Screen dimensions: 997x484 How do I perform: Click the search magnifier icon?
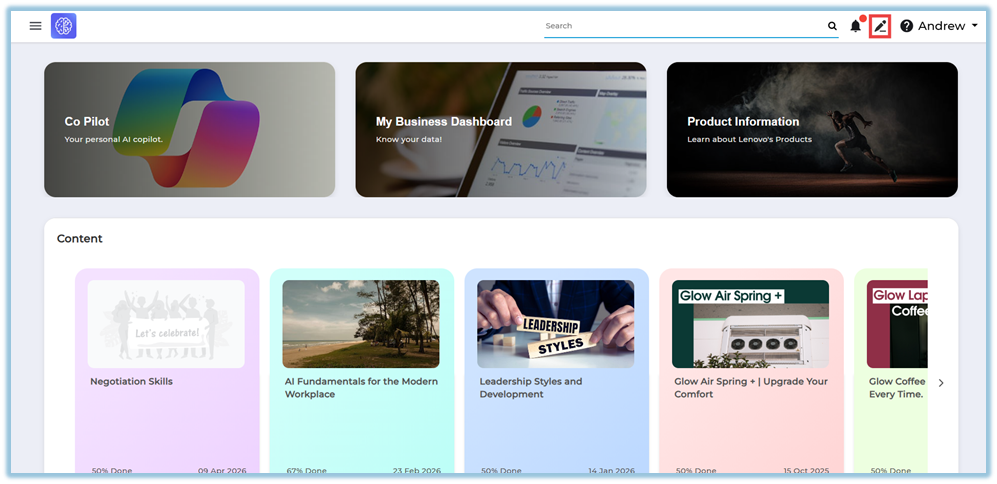point(832,26)
